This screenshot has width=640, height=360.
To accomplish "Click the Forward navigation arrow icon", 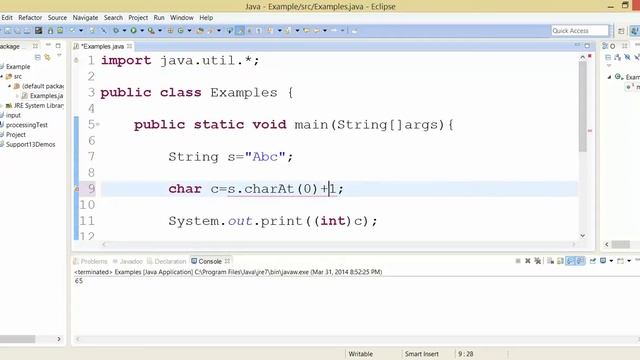I will (334, 30).
